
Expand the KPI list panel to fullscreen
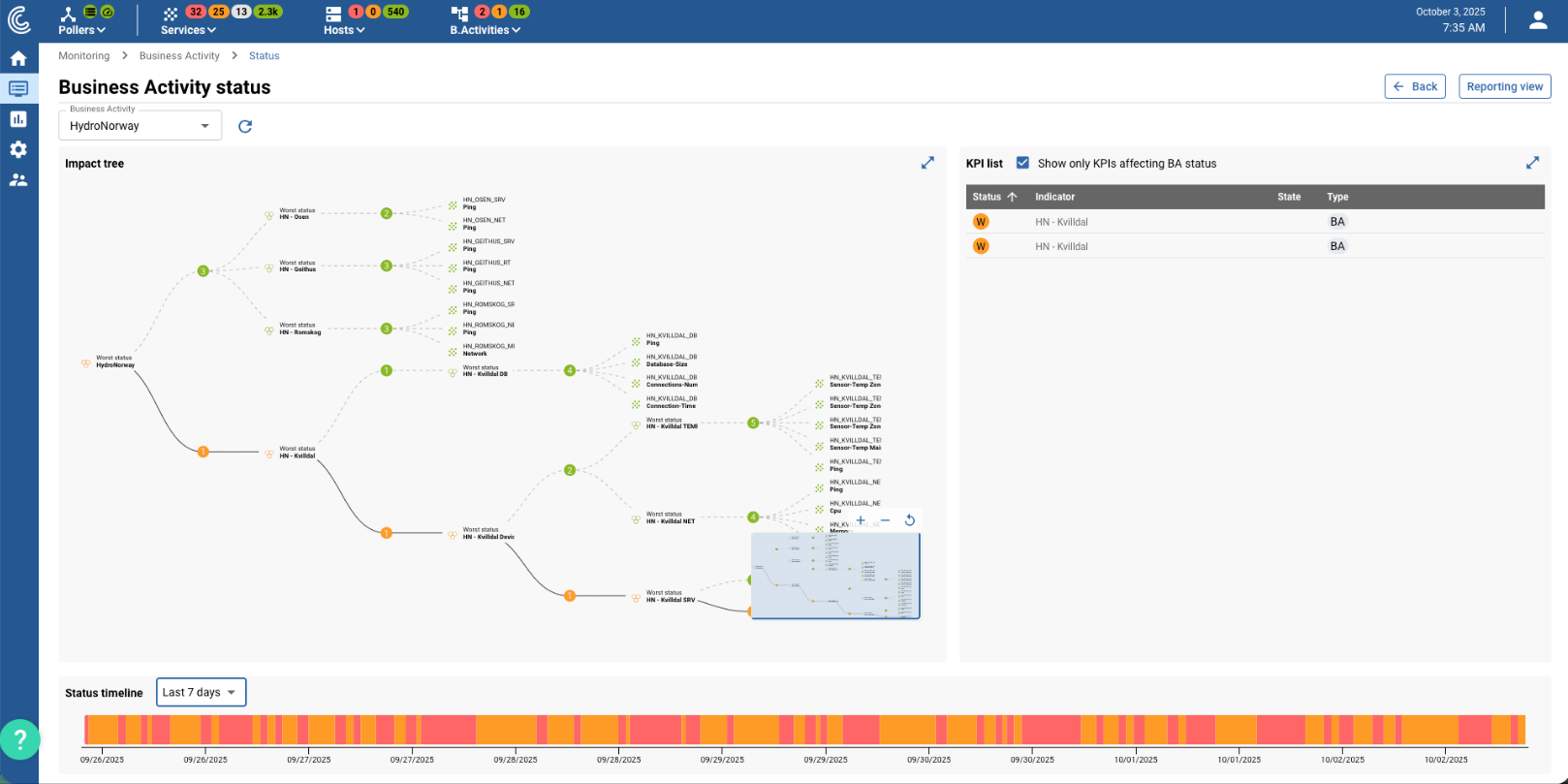click(1532, 163)
